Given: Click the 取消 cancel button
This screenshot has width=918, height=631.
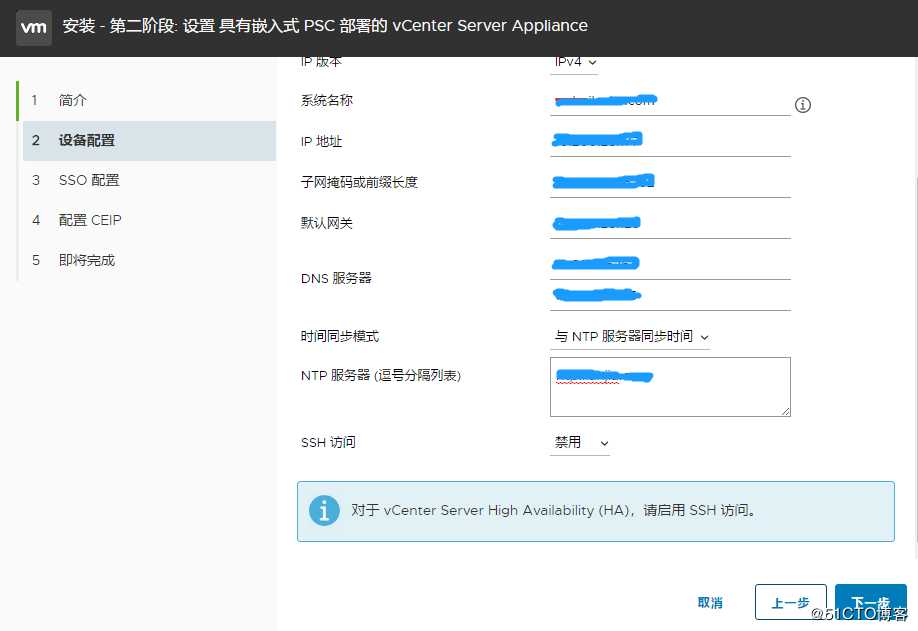Looking at the screenshot, I should tap(710, 602).
